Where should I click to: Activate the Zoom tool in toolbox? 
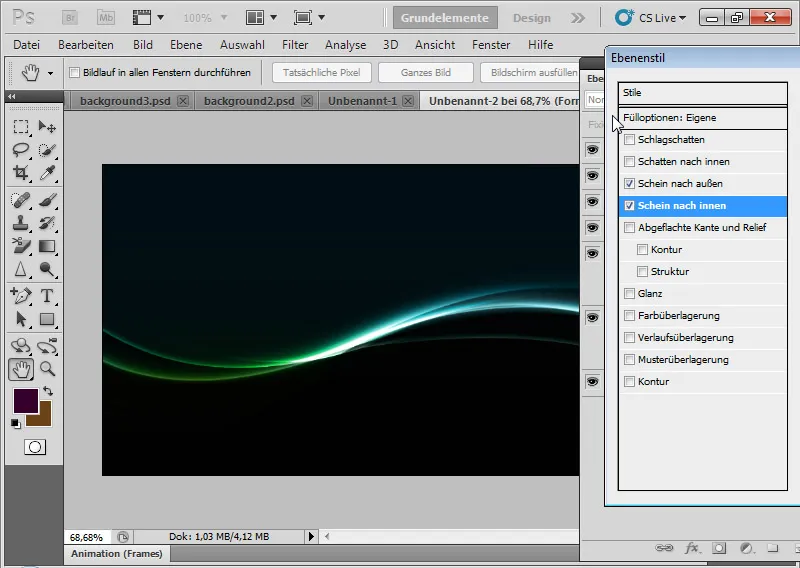[x=46, y=369]
